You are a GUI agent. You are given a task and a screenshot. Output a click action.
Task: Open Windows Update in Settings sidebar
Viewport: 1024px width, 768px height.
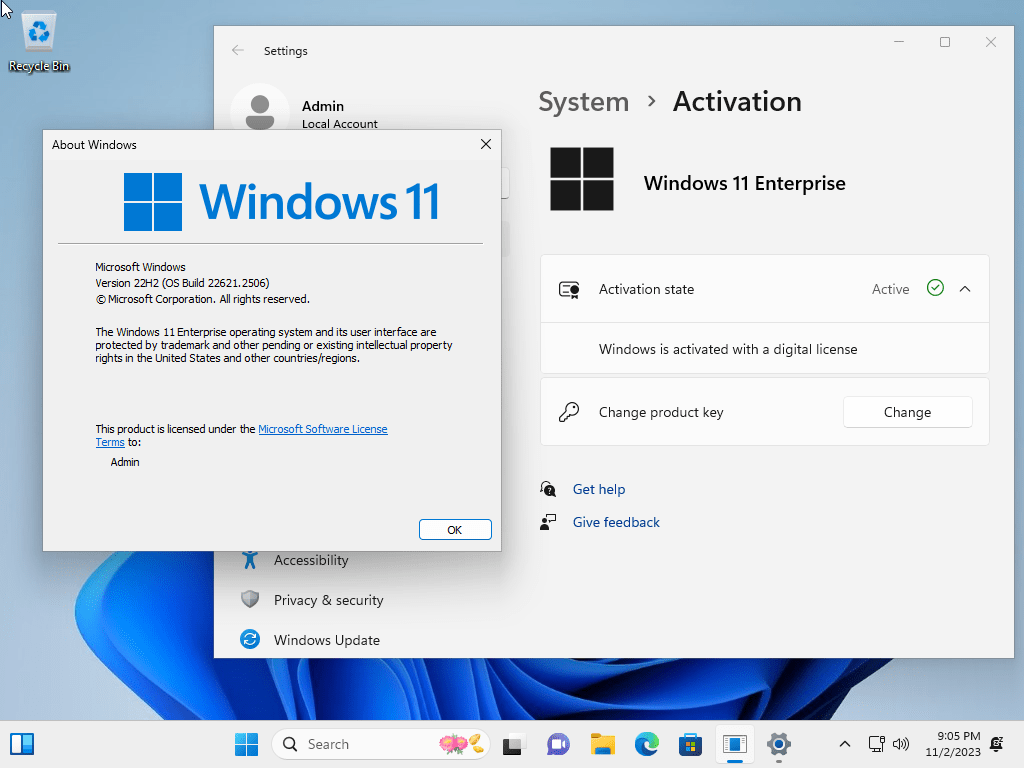[x=327, y=640]
